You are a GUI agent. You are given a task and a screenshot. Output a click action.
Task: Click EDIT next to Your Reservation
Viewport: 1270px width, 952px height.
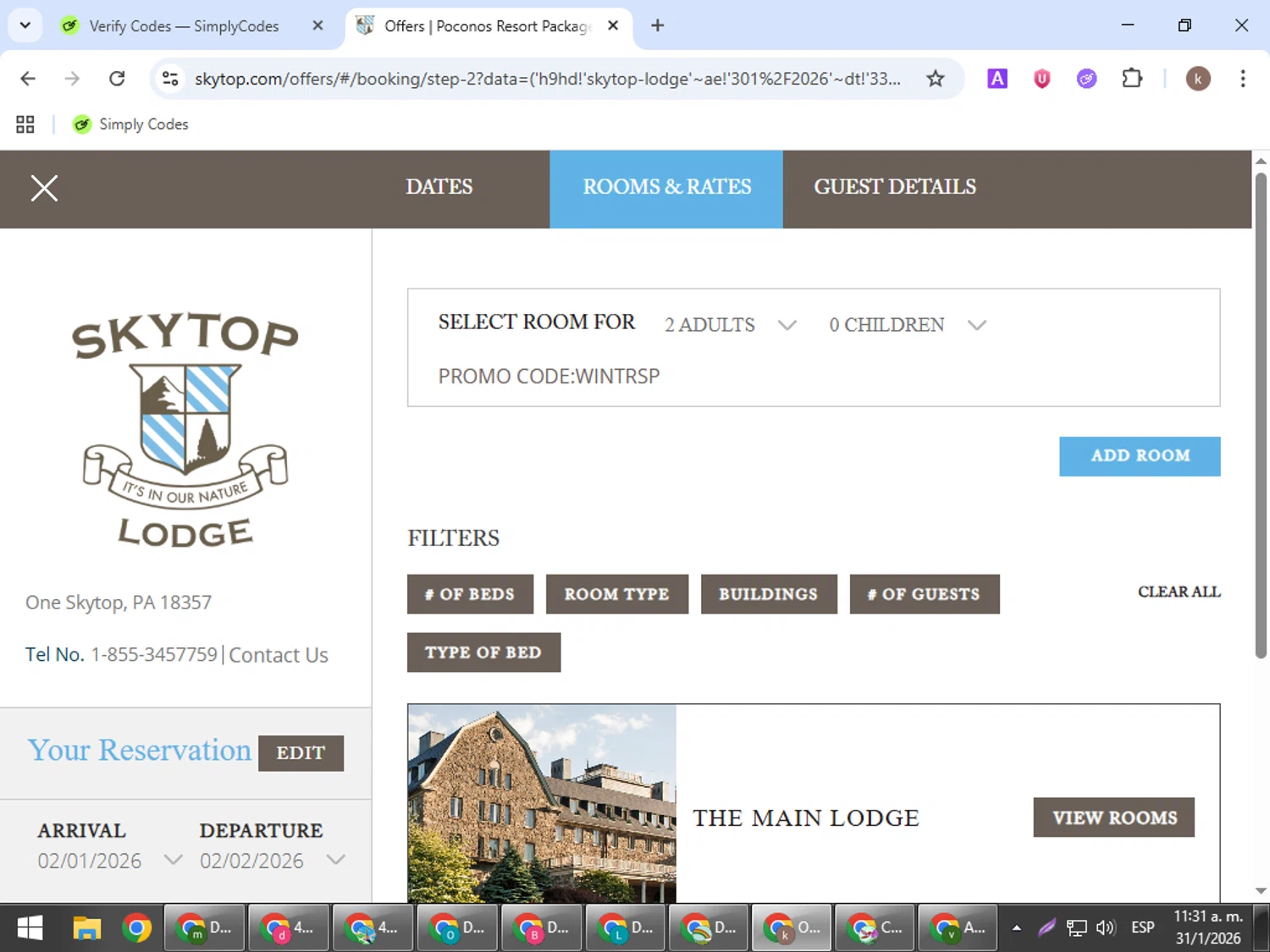coord(301,753)
